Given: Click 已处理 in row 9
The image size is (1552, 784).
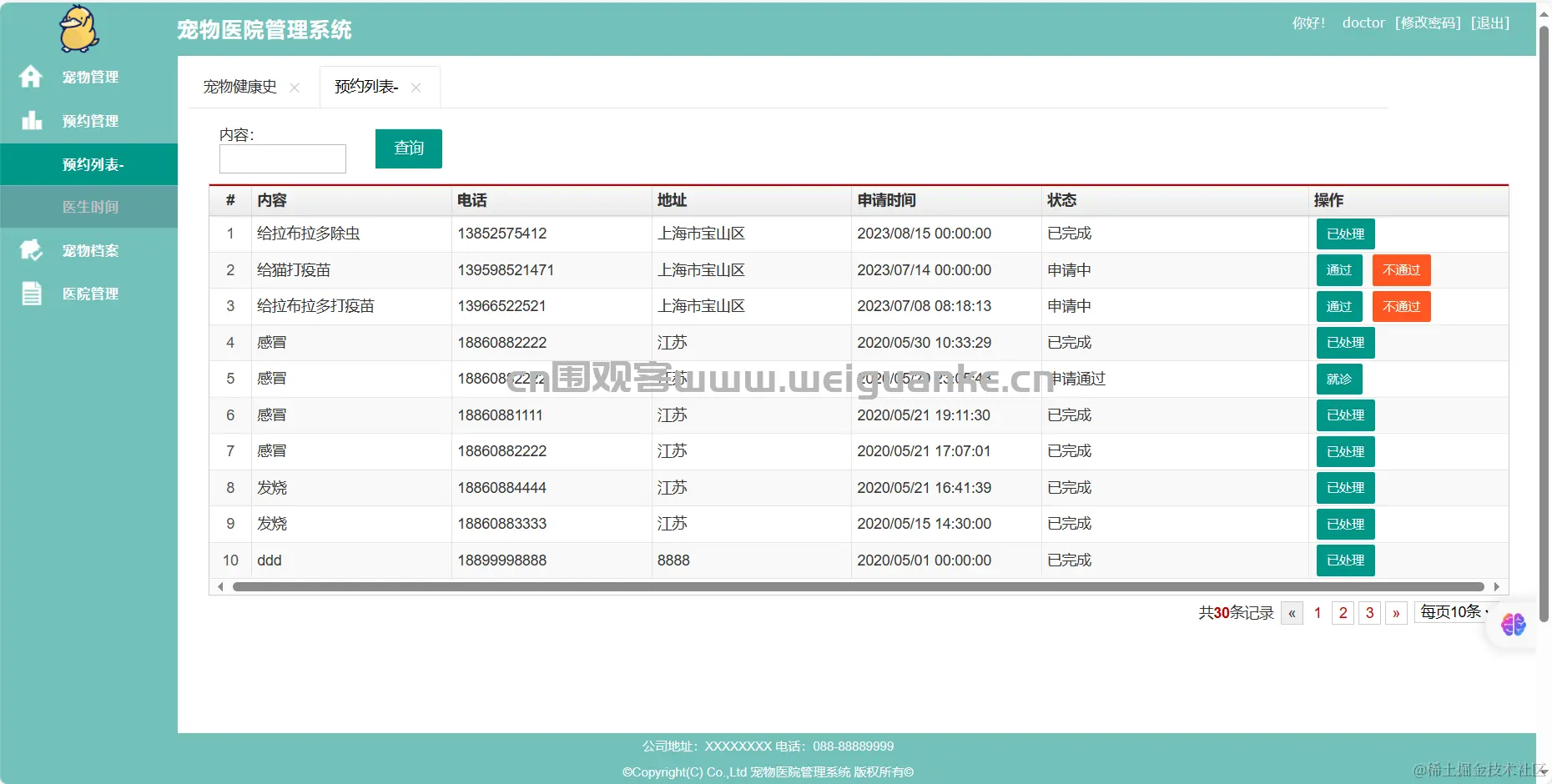Looking at the screenshot, I should pos(1346,525).
